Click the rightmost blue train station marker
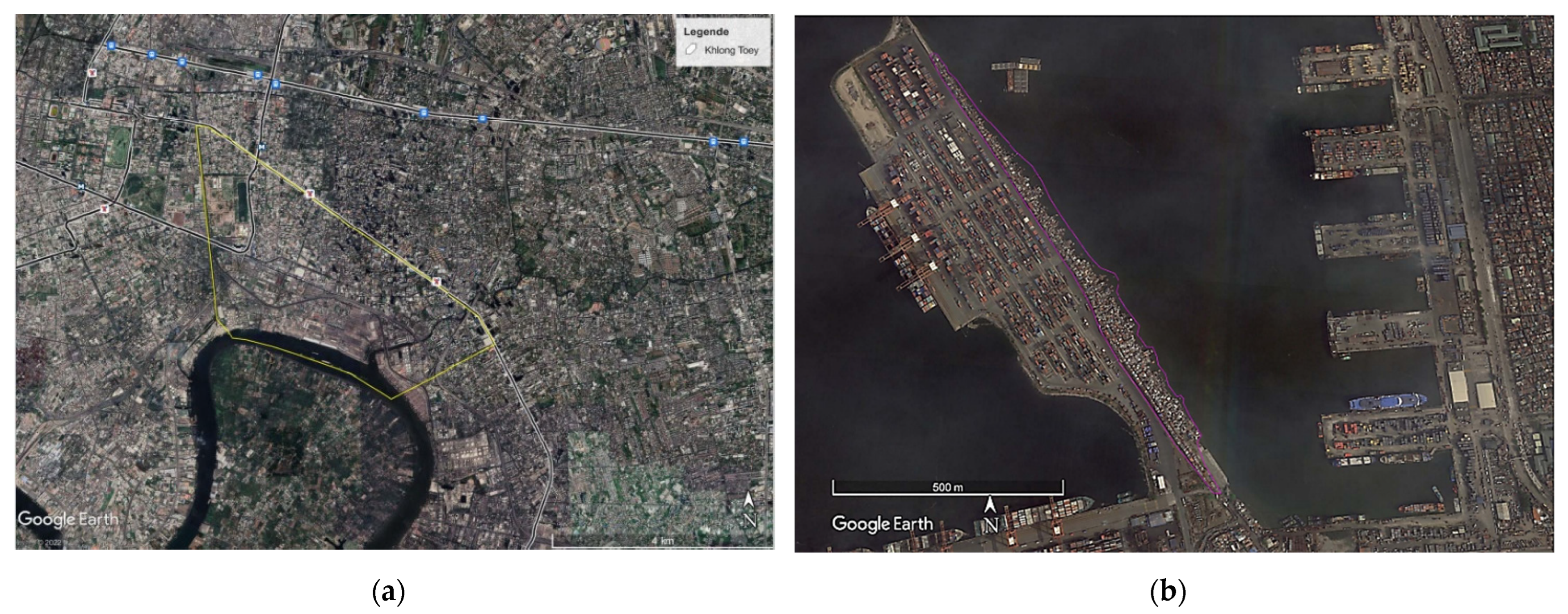Image resolution: width=1568 pixels, height=614 pixels. coord(743,142)
